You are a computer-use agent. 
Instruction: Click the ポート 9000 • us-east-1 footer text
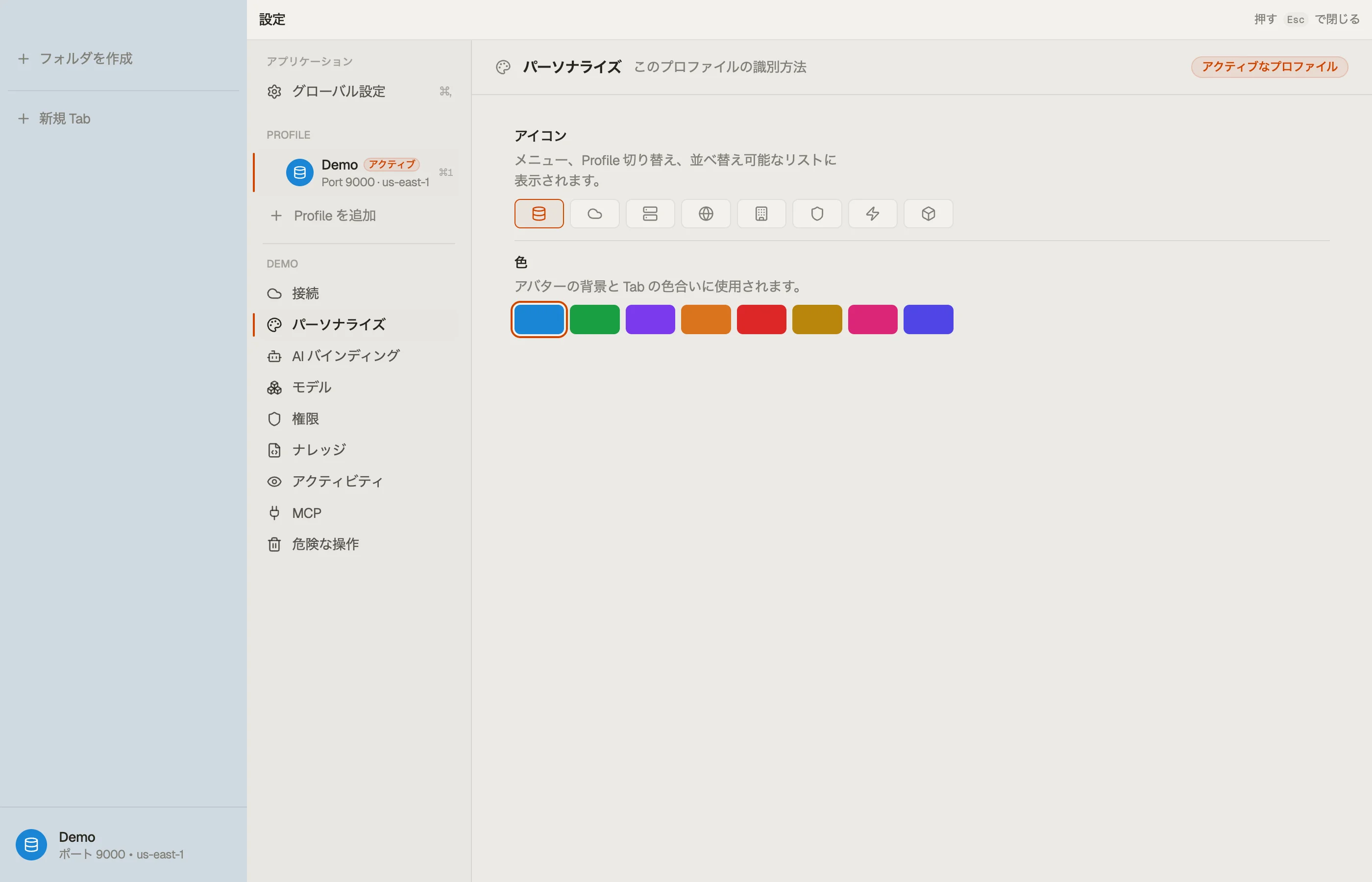(x=122, y=854)
